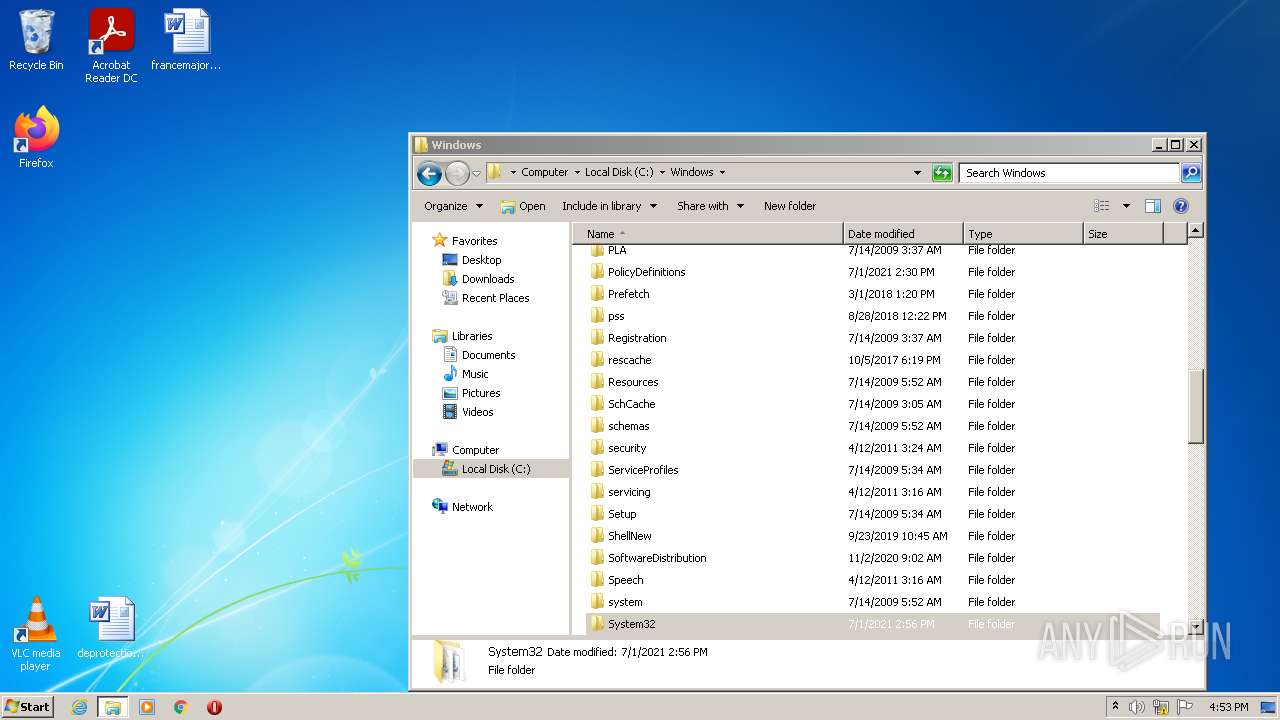Open the recent pages dropdown arrow

coord(476,173)
